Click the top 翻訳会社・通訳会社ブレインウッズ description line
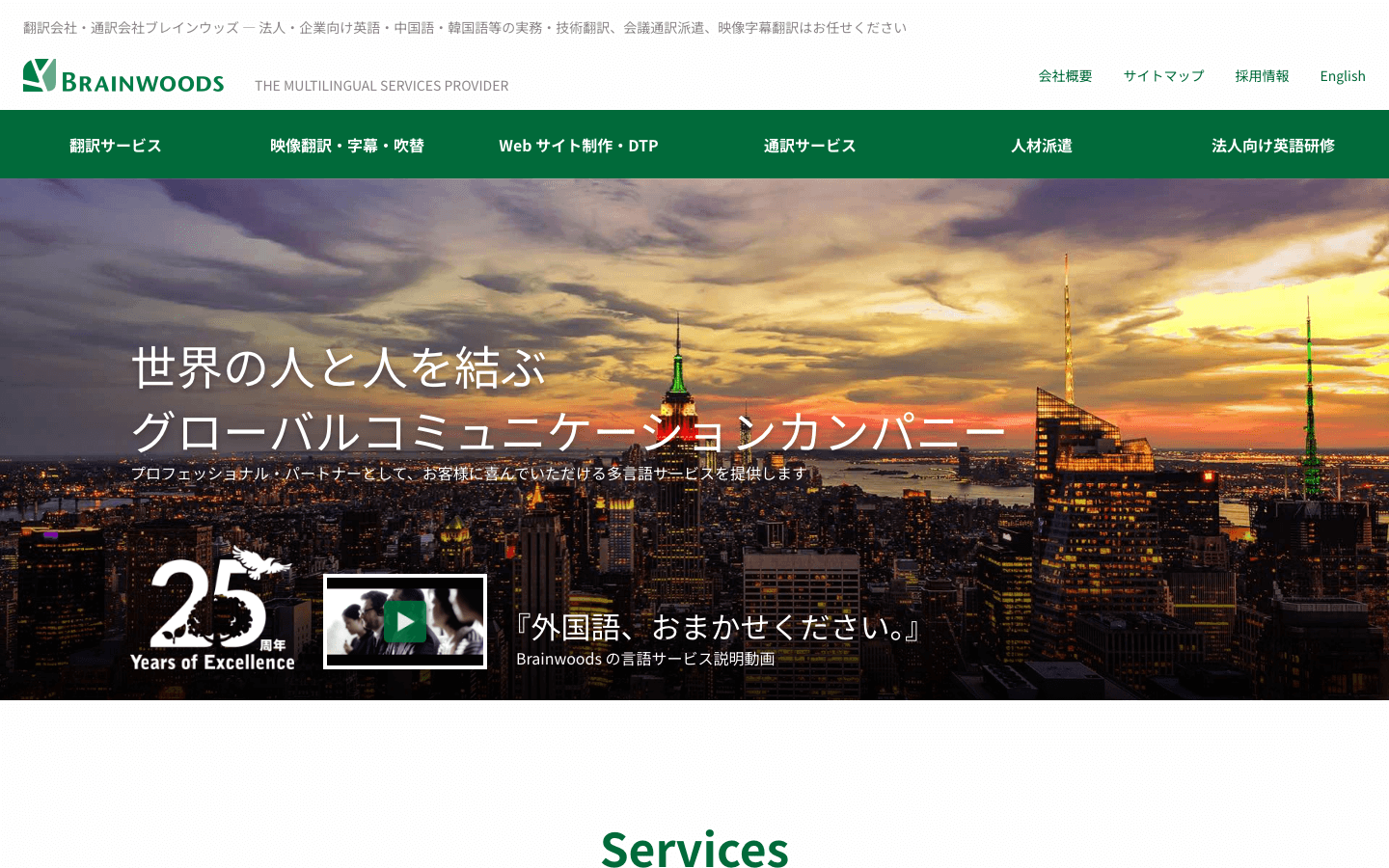Viewport: 1389px width, 868px height. (x=465, y=28)
